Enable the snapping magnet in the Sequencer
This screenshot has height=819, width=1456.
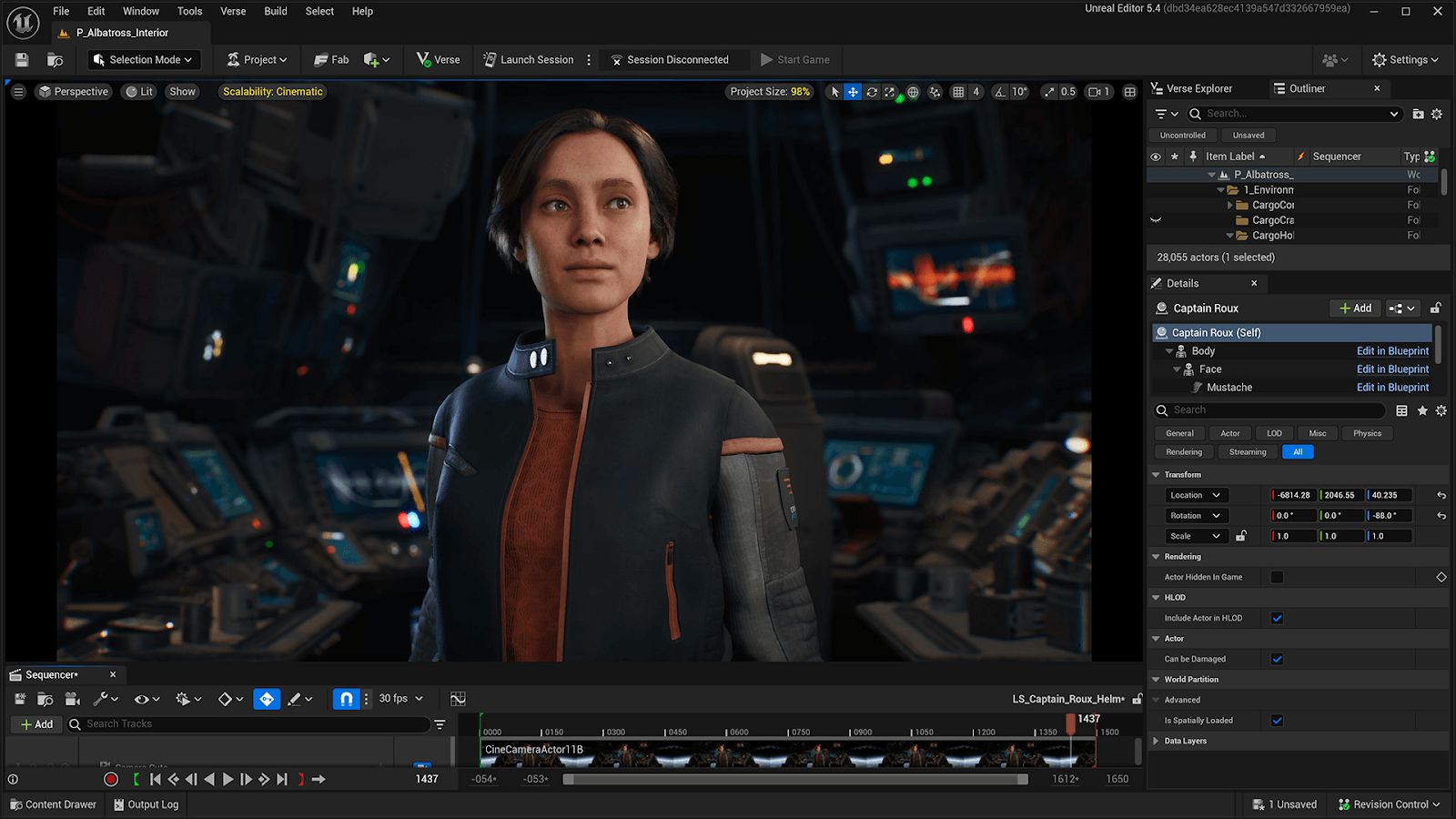point(346,698)
